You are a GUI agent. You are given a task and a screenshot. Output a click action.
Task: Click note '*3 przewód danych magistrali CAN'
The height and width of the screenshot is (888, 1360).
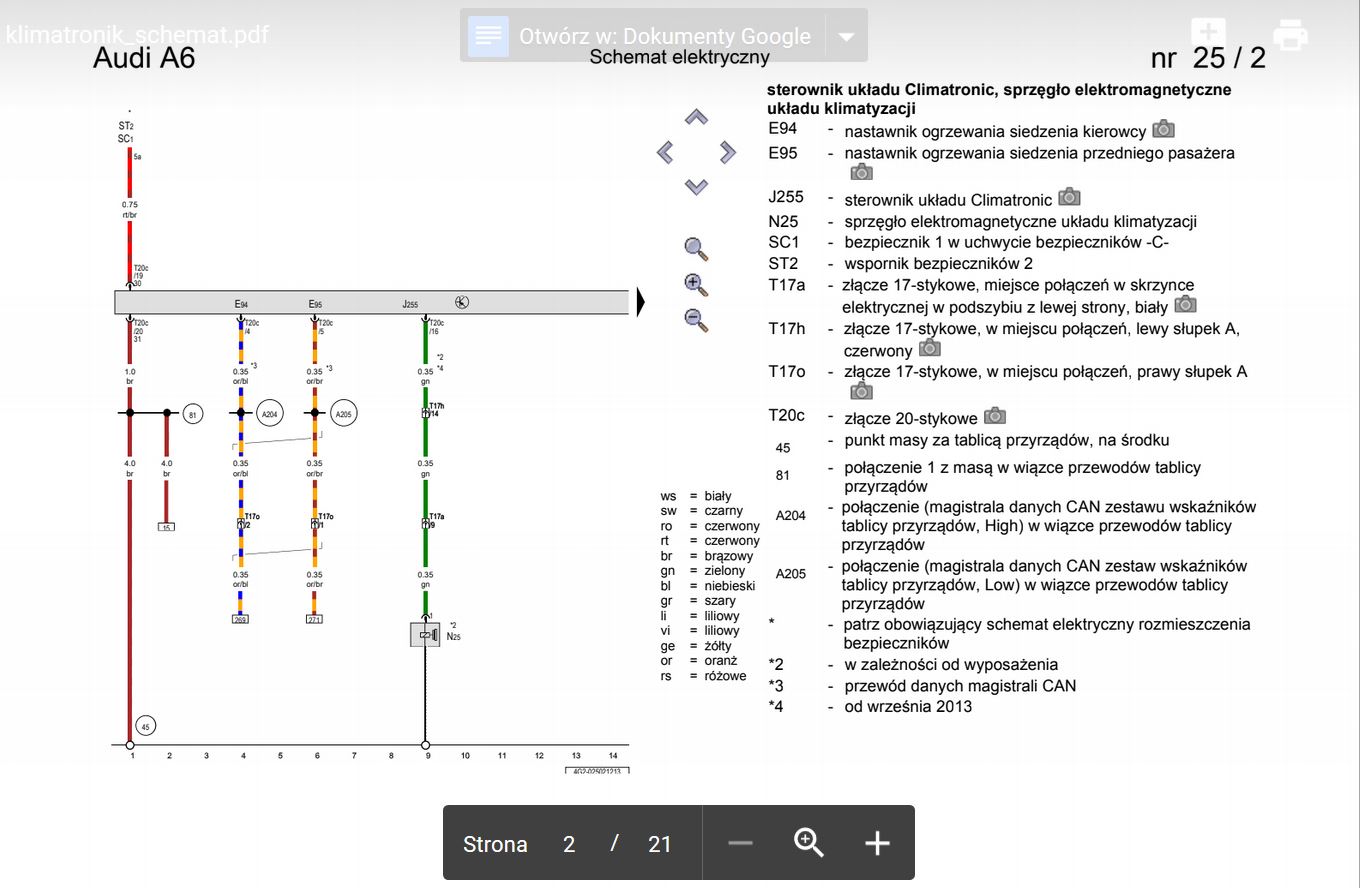pyautogui.click(x=922, y=686)
